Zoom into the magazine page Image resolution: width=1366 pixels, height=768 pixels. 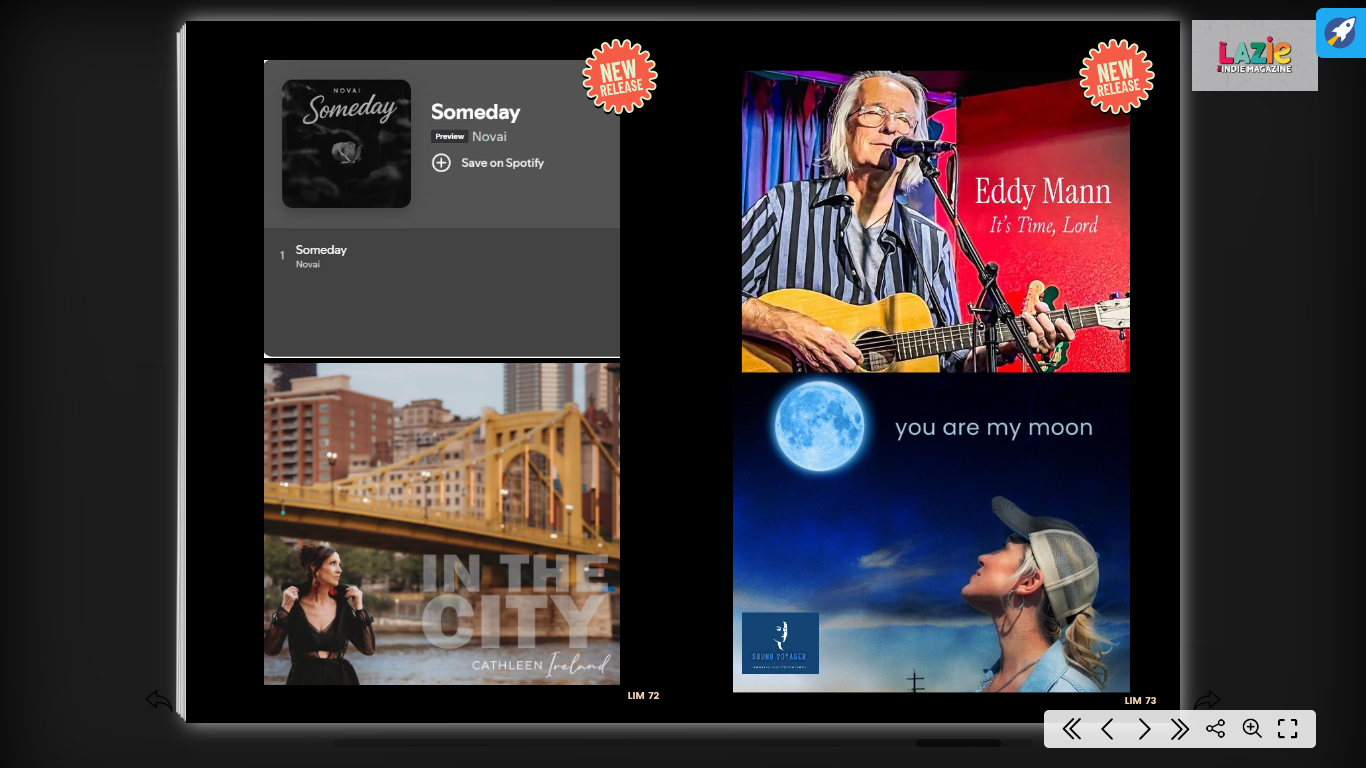1251,729
